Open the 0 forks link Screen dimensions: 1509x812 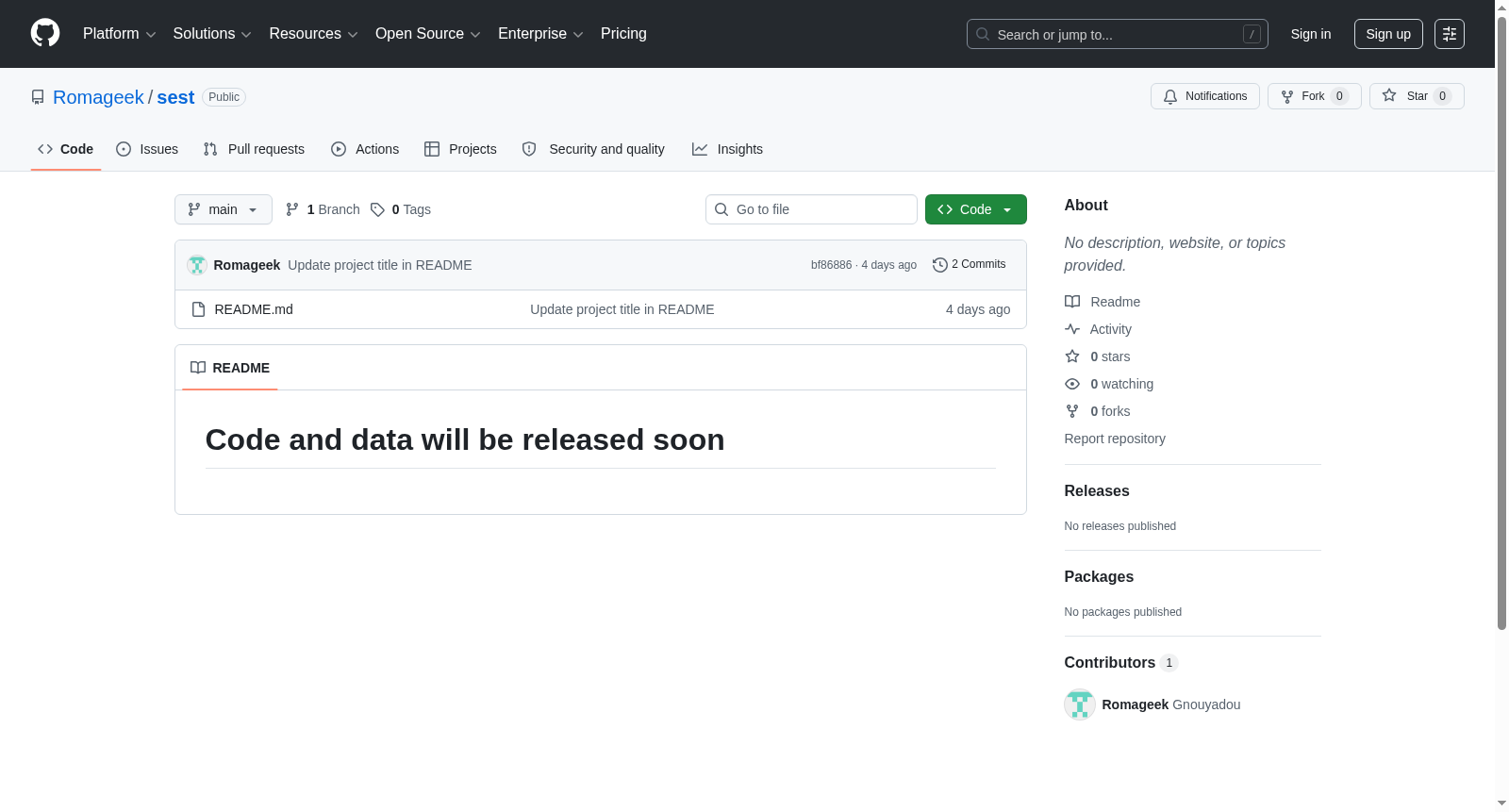1098,411
